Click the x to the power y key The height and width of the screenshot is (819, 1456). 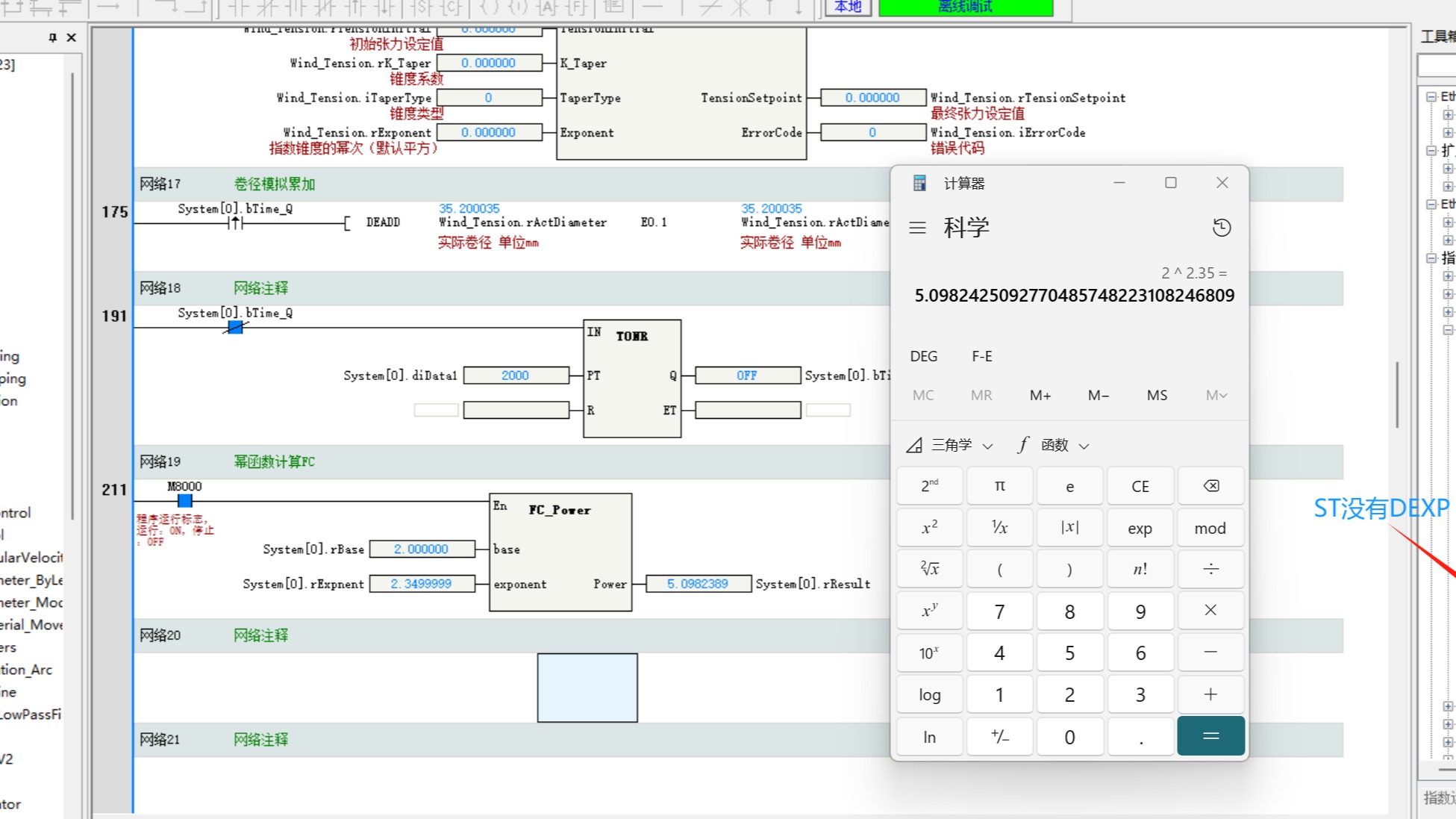[929, 611]
